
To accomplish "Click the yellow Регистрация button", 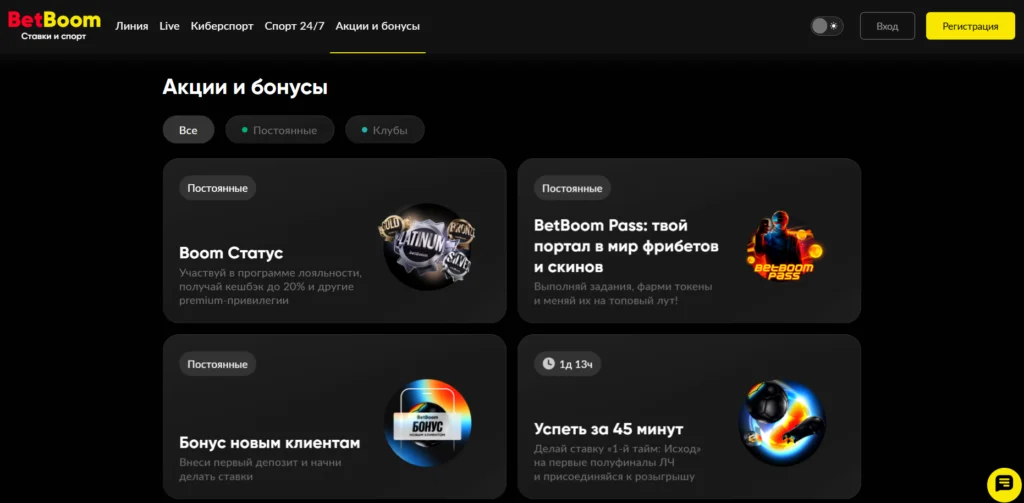I will pyautogui.click(x=970, y=26).
